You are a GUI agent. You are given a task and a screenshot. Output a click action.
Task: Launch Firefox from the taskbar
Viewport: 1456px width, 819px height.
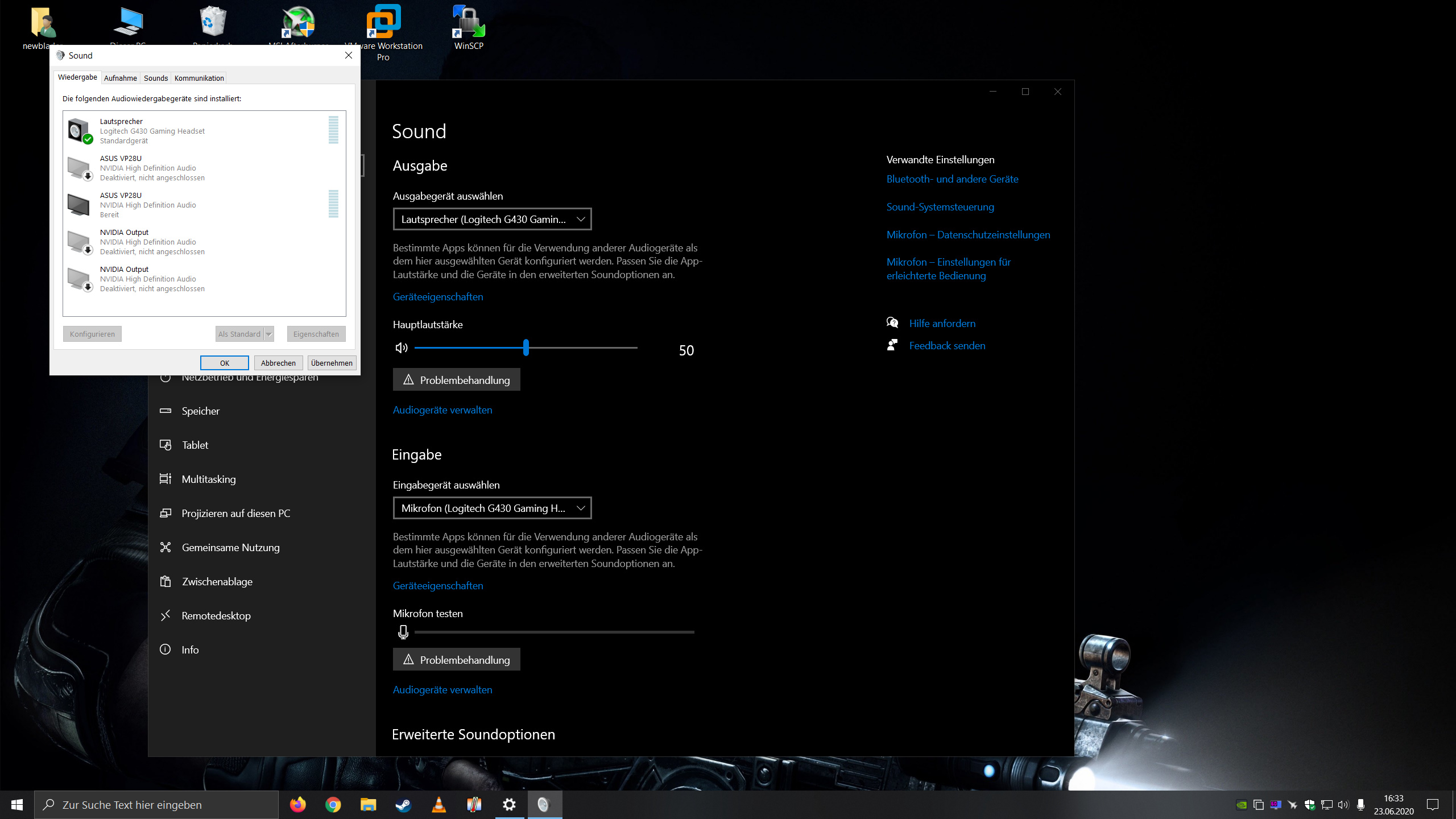(x=297, y=805)
